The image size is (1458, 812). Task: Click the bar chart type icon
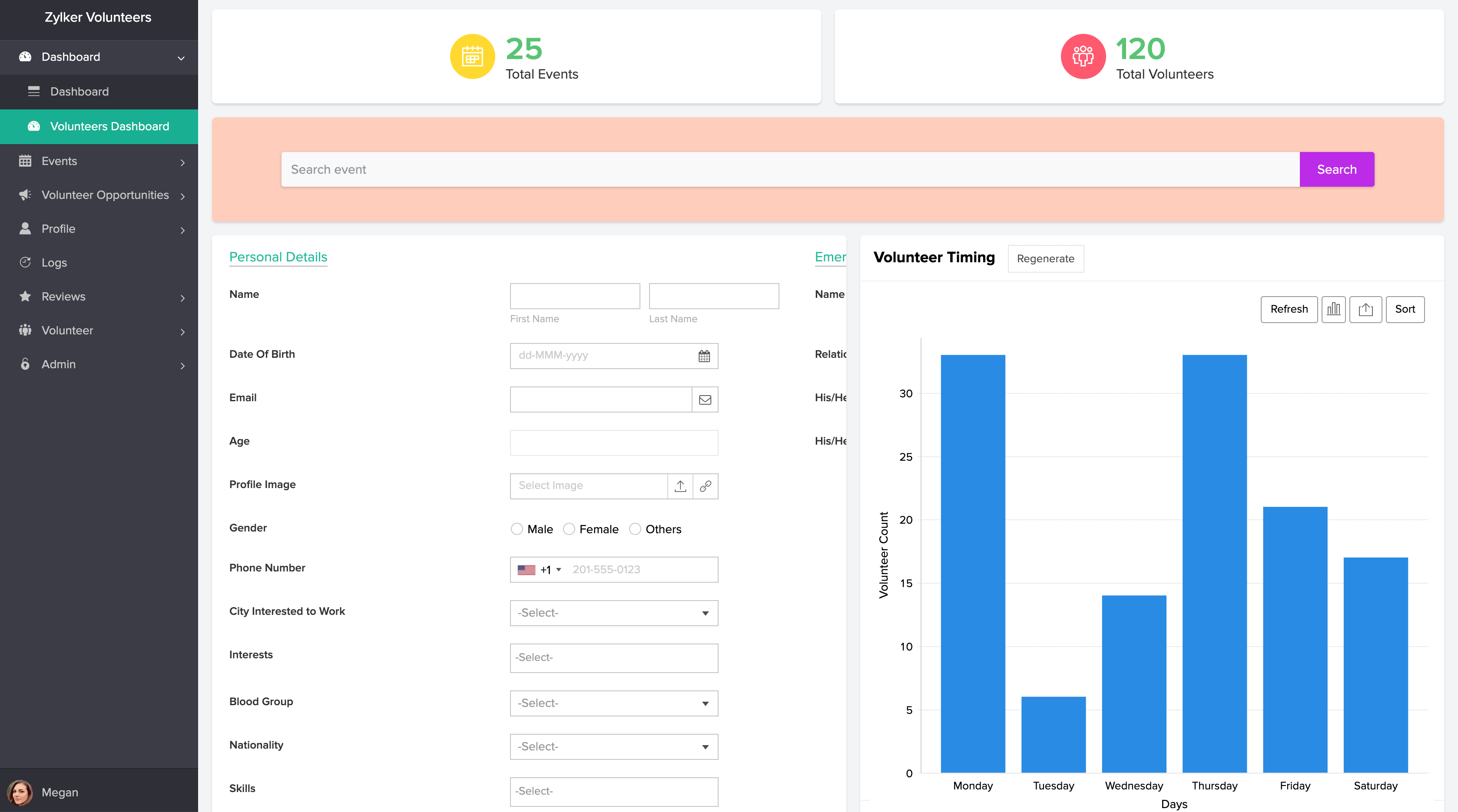(1333, 309)
